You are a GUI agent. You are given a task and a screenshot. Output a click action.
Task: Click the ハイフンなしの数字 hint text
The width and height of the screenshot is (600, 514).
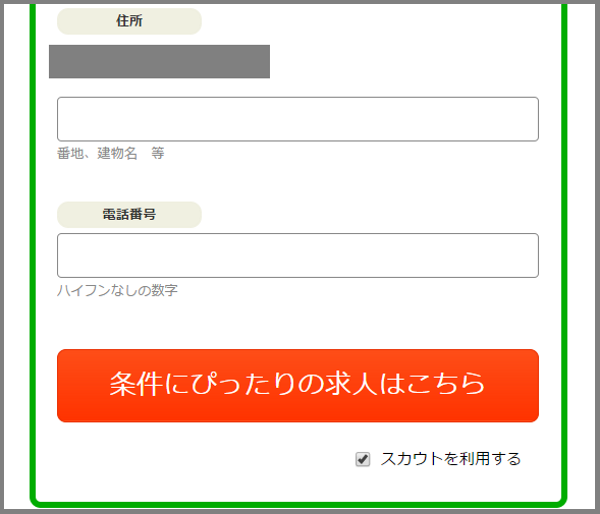(x=117, y=291)
